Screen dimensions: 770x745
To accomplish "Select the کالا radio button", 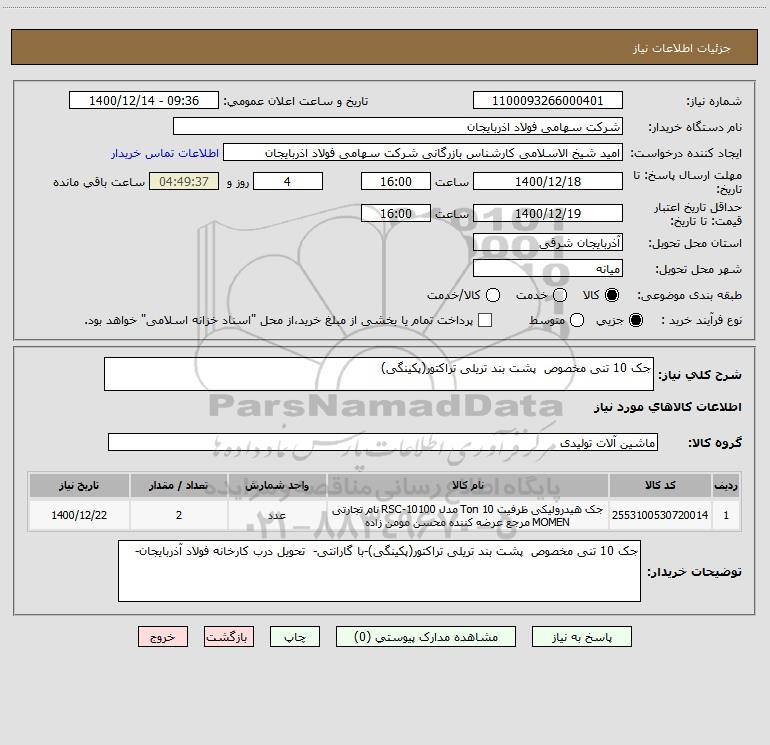I will point(612,295).
